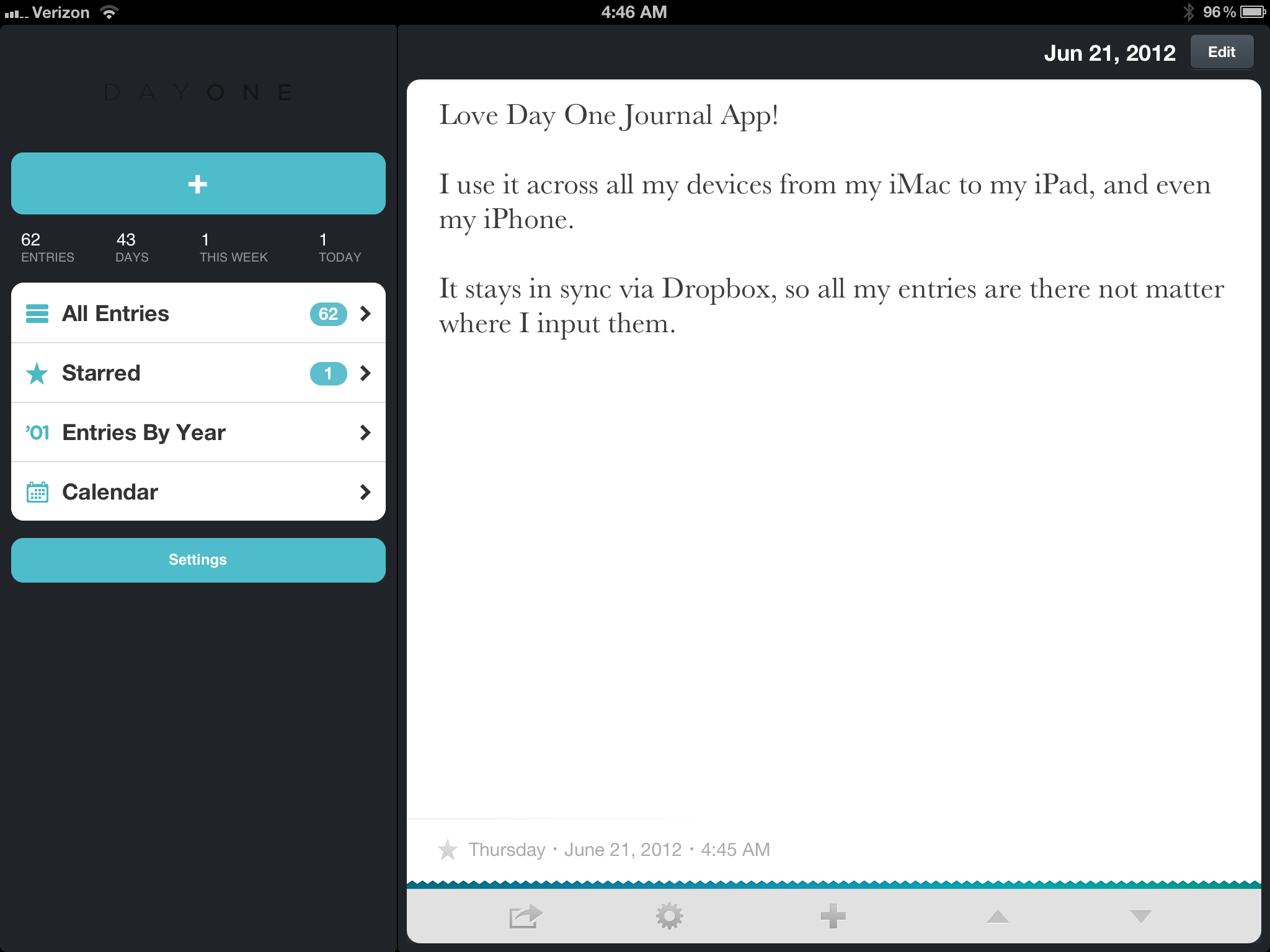Select the gear icon in the entry toolbar
This screenshot has height=952, width=1270.
668,917
